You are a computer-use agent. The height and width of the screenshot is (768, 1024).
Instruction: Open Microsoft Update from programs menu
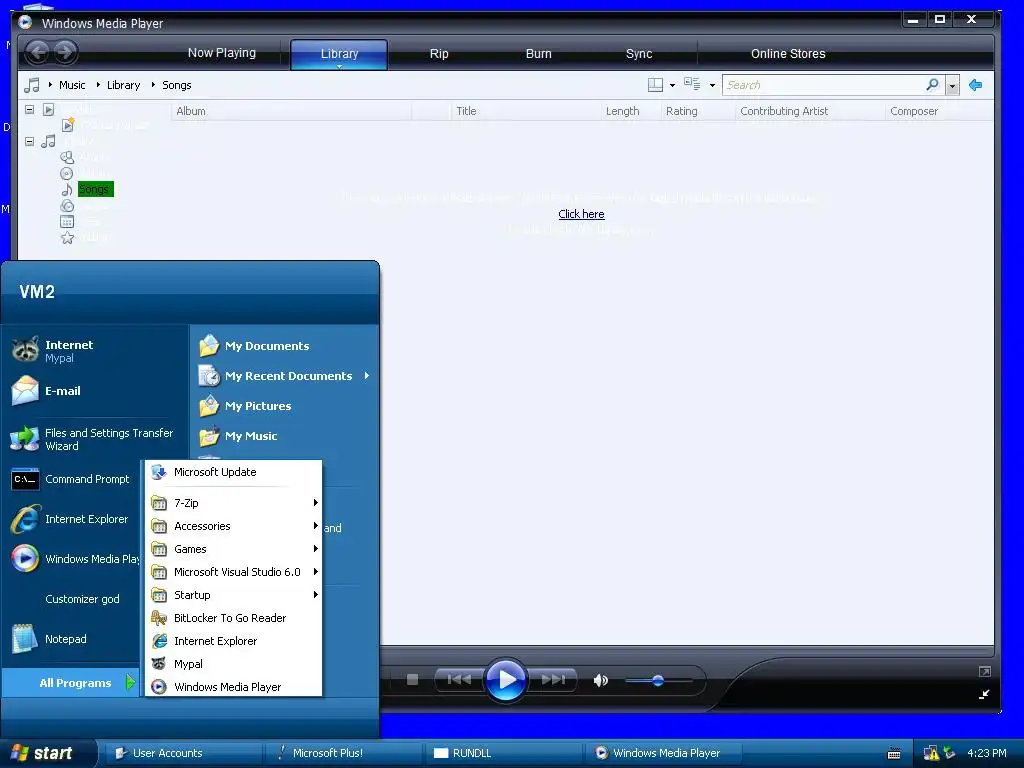click(233, 472)
